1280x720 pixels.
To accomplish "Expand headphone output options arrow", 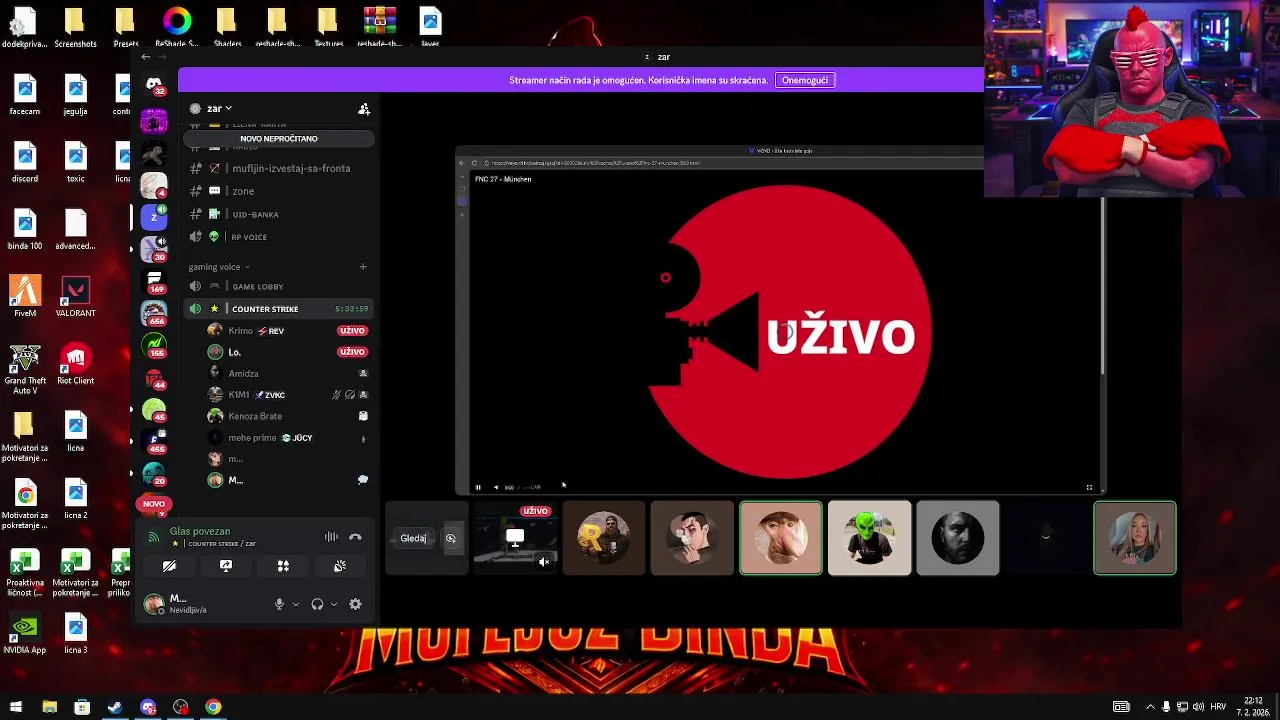I will 334,604.
